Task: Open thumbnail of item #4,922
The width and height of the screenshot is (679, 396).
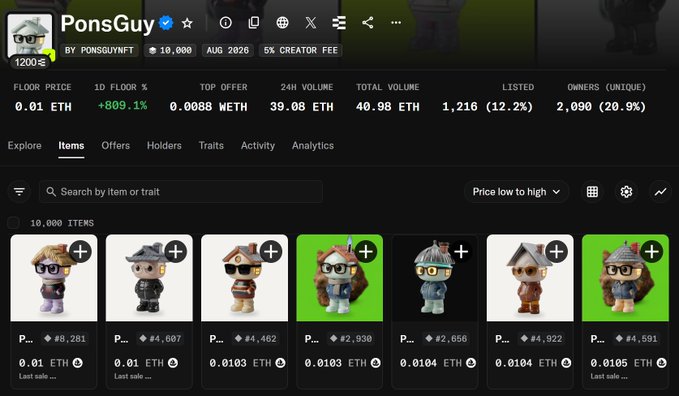Action: tap(530, 278)
